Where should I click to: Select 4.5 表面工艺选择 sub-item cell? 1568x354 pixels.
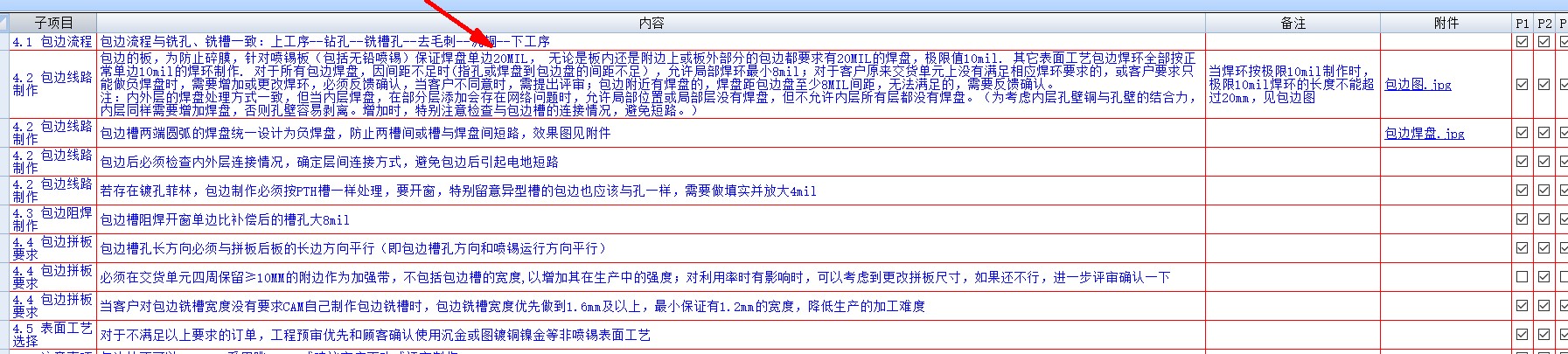(53, 335)
